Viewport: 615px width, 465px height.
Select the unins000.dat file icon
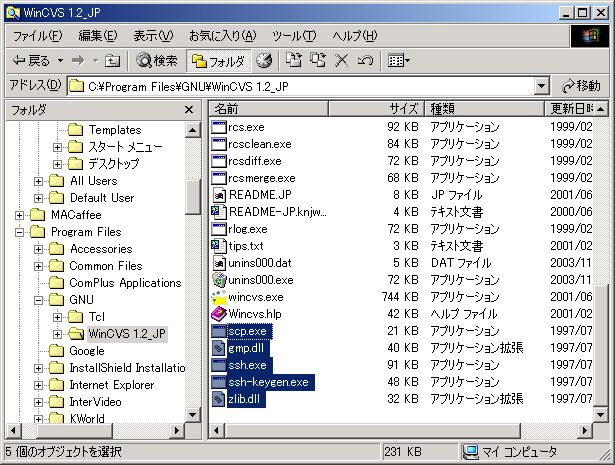(x=218, y=263)
